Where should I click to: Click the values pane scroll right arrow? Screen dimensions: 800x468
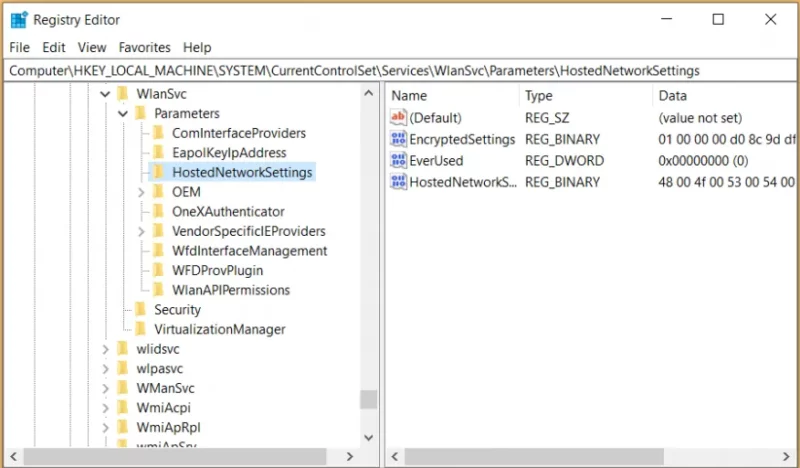[x=786, y=456]
